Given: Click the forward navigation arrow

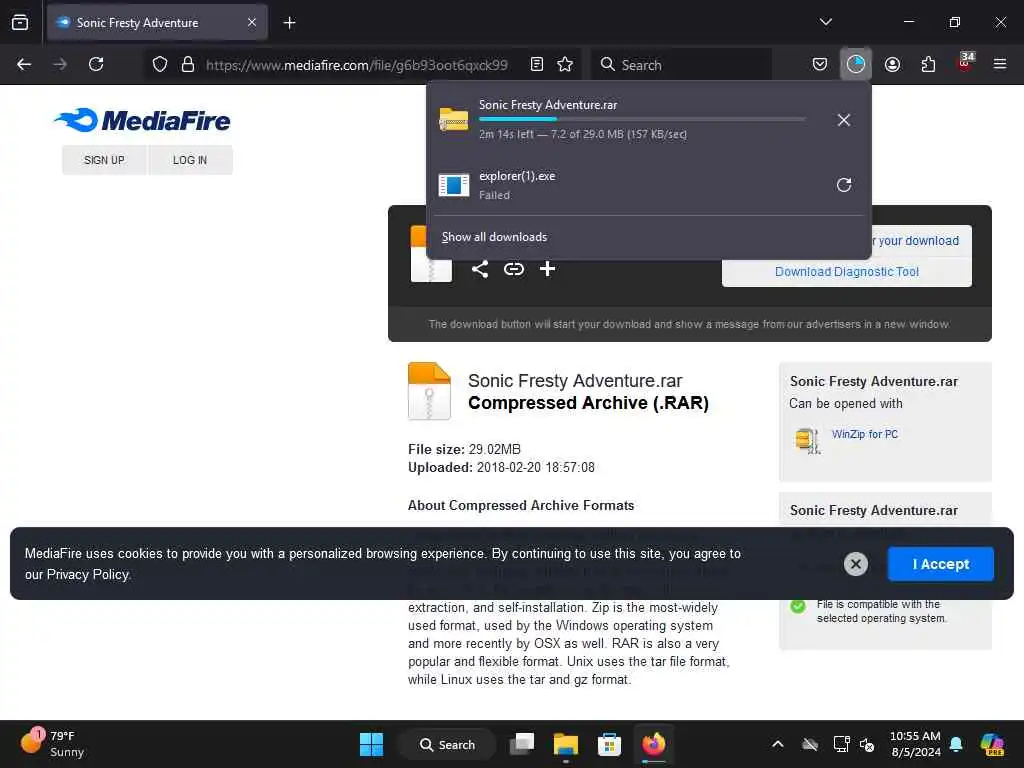Looking at the screenshot, I should tap(60, 64).
